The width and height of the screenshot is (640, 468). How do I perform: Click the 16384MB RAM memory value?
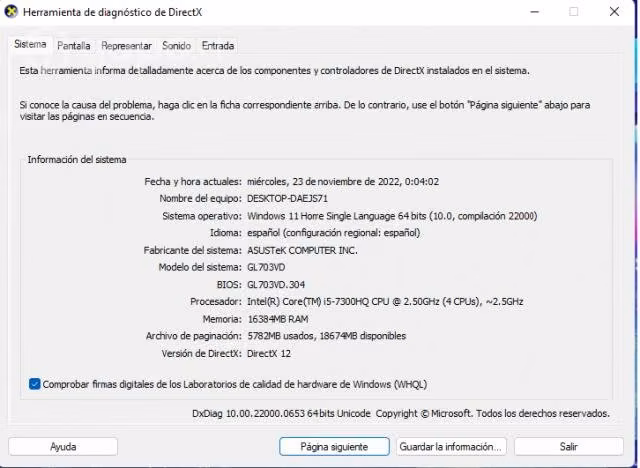click(278, 319)
